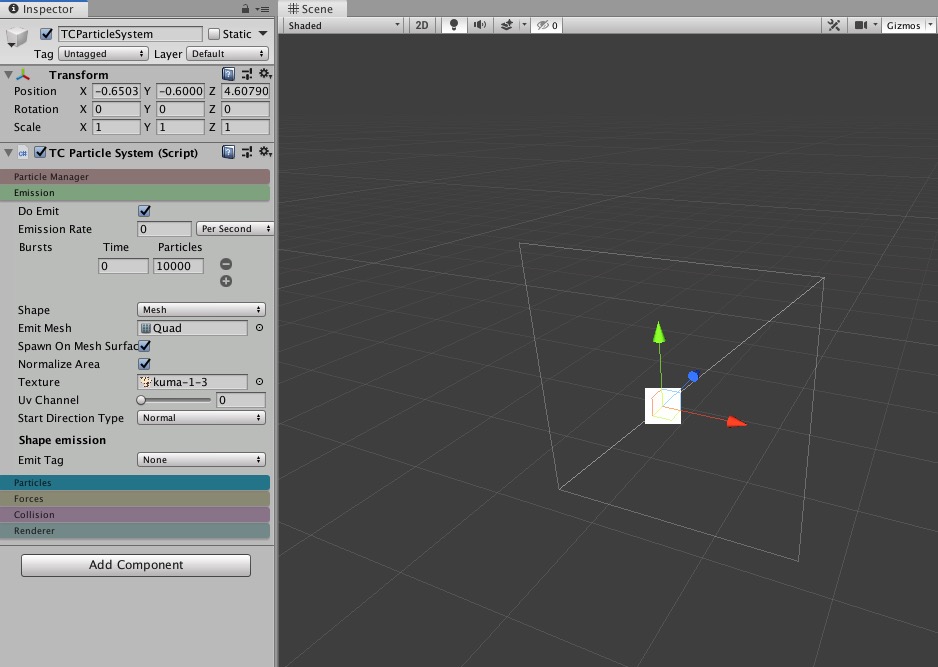Open Emit Mesh object picker circle
The width and height of the screenshot is (938, 667).
point(260,328)
